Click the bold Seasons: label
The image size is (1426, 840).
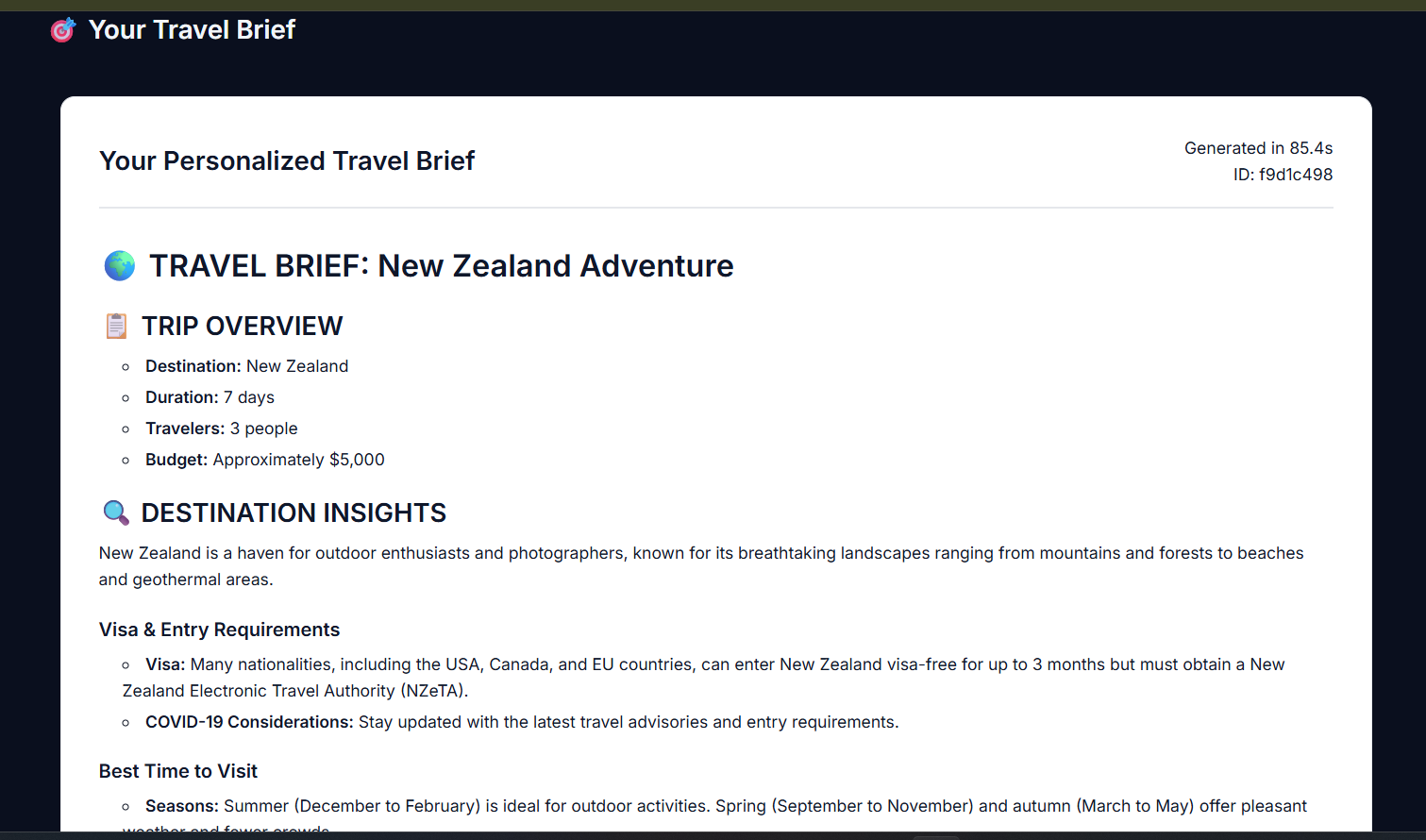tap(182, 806)
